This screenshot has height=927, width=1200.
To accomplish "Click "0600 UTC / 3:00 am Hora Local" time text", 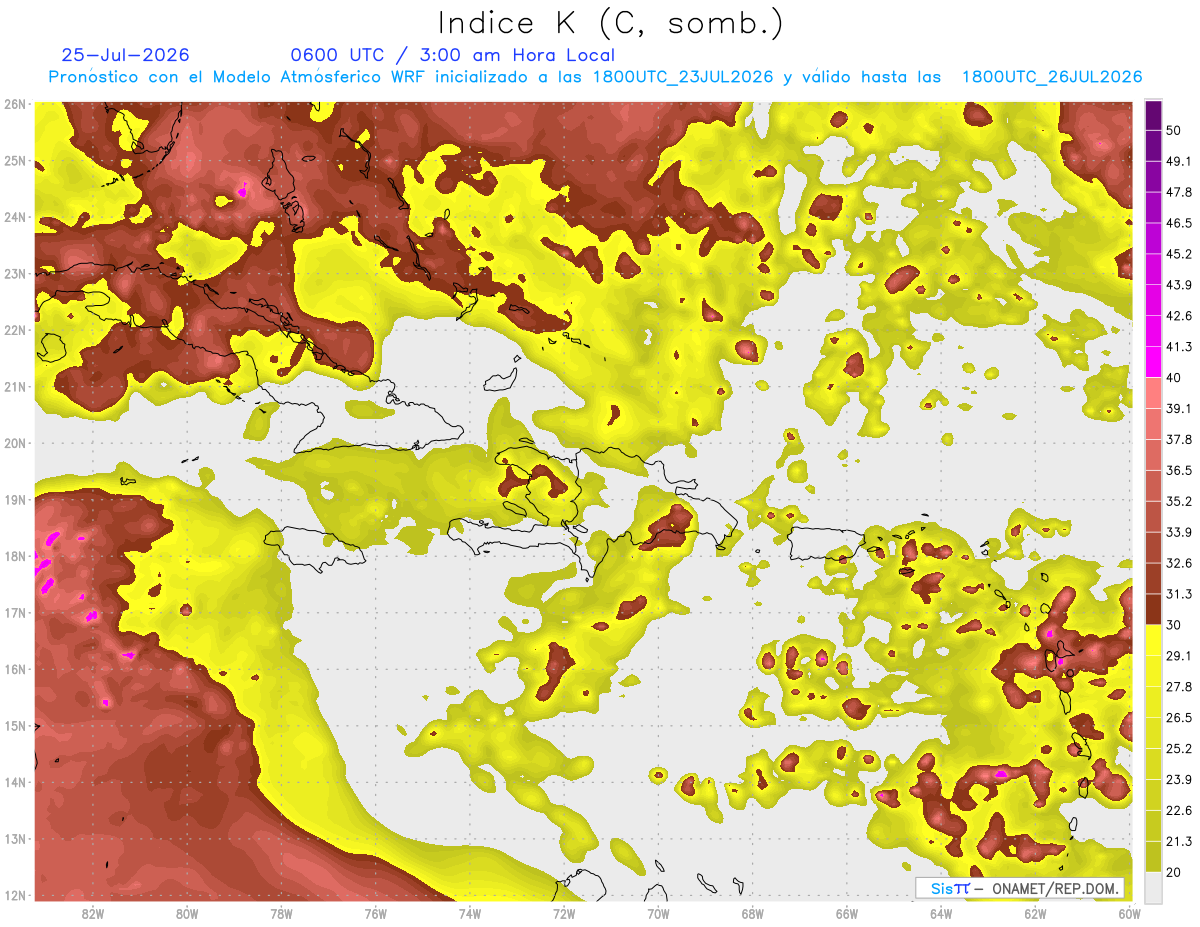I will tap(452, 55).
